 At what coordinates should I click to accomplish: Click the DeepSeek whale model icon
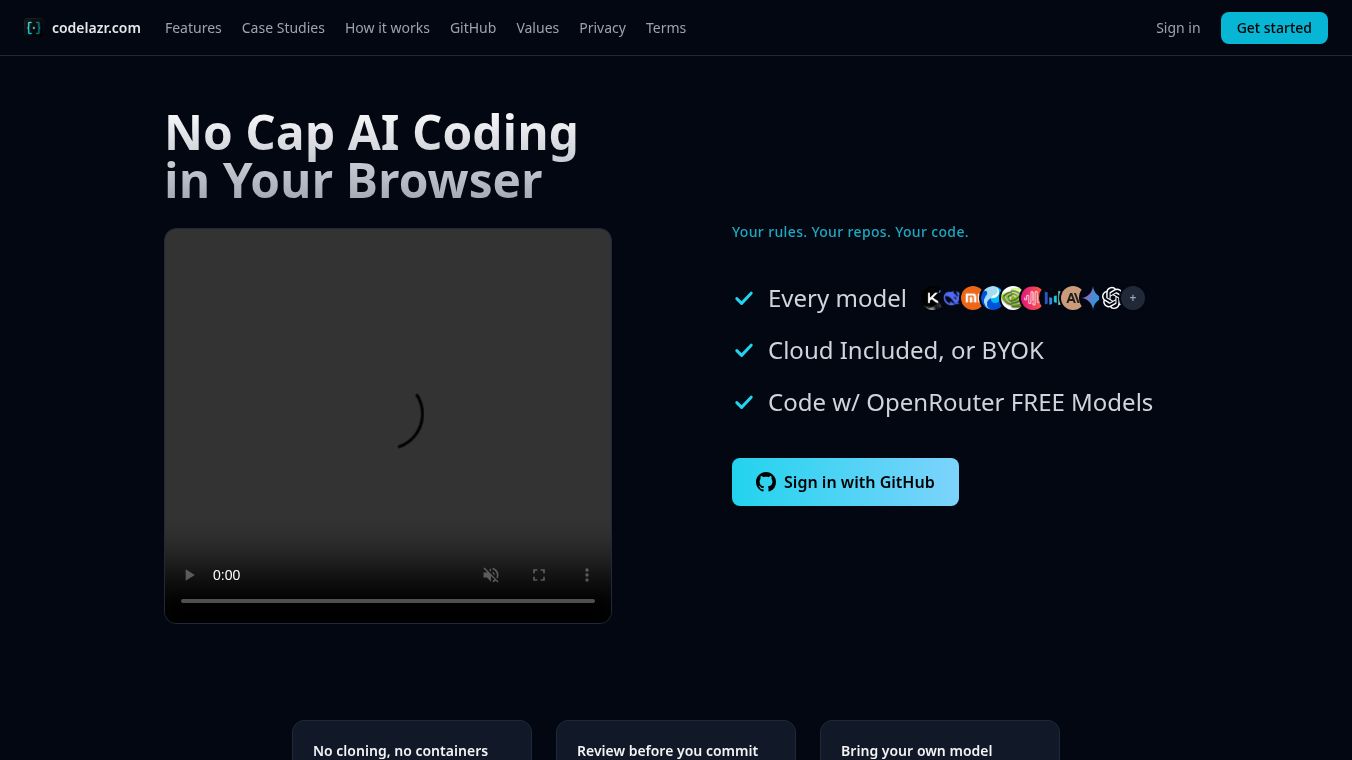click(952, 298)
